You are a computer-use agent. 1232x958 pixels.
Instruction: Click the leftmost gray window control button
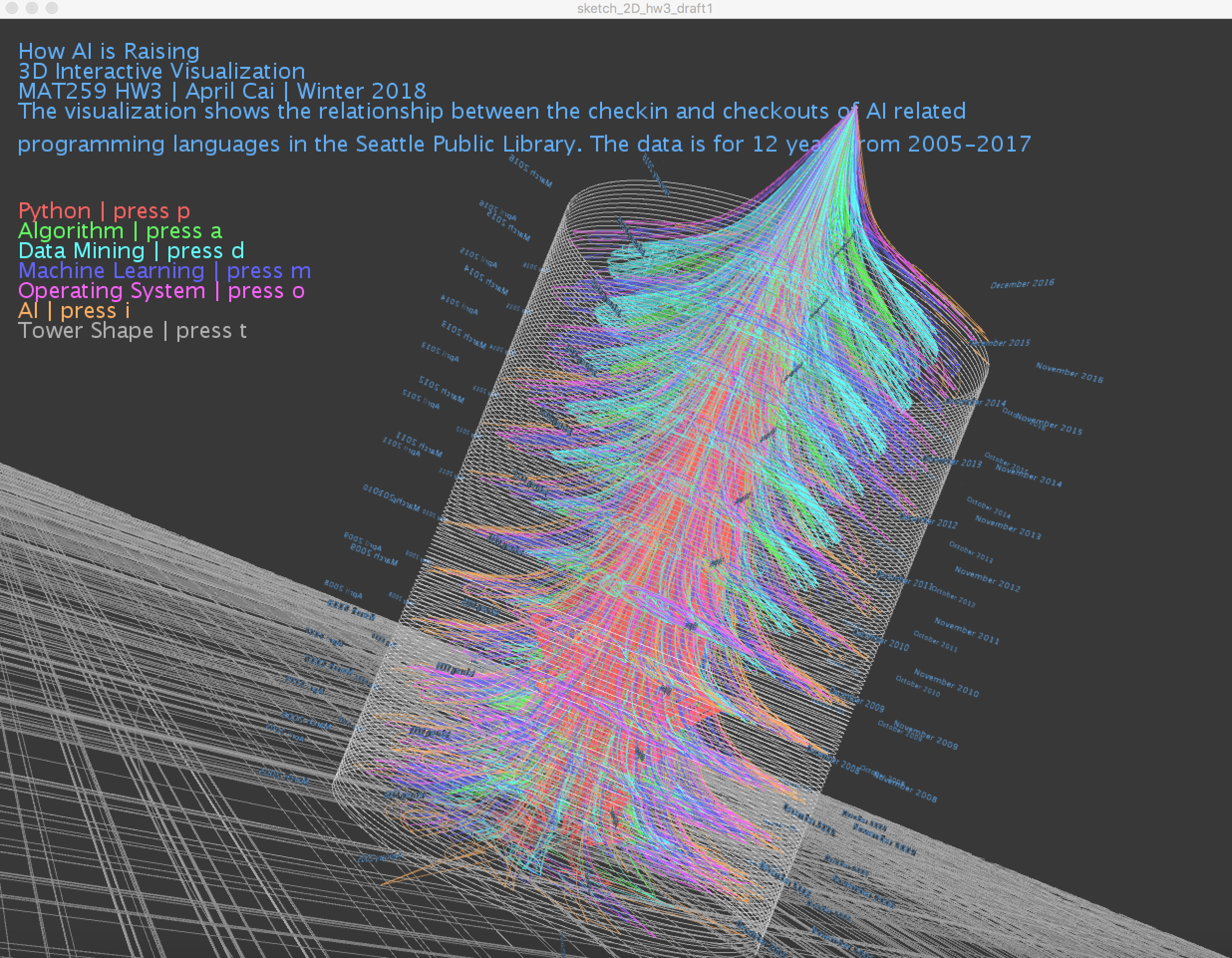[12, 8]
